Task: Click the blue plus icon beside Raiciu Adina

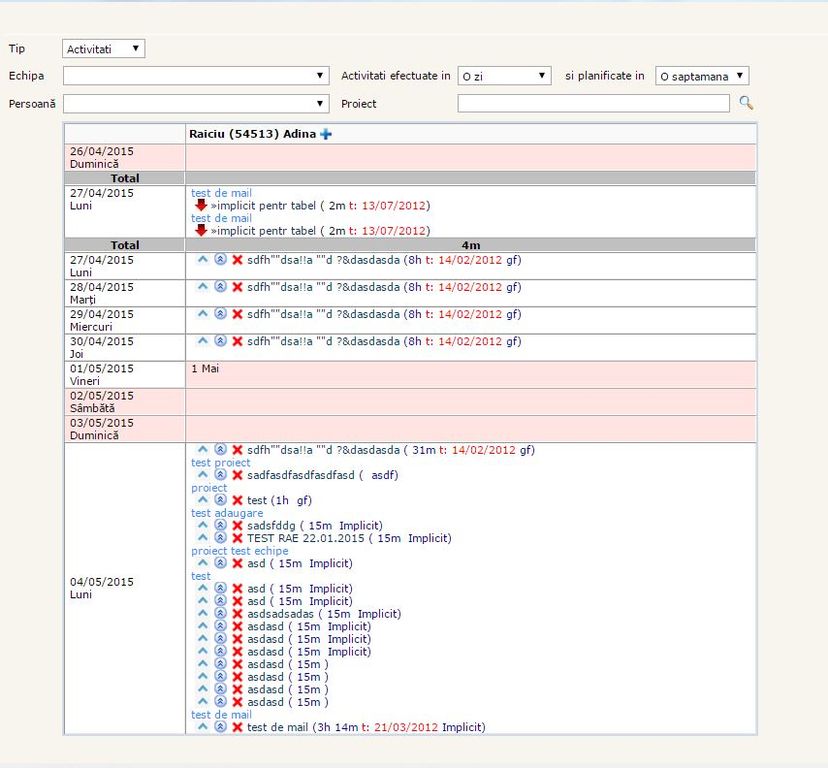Action: 325,134
